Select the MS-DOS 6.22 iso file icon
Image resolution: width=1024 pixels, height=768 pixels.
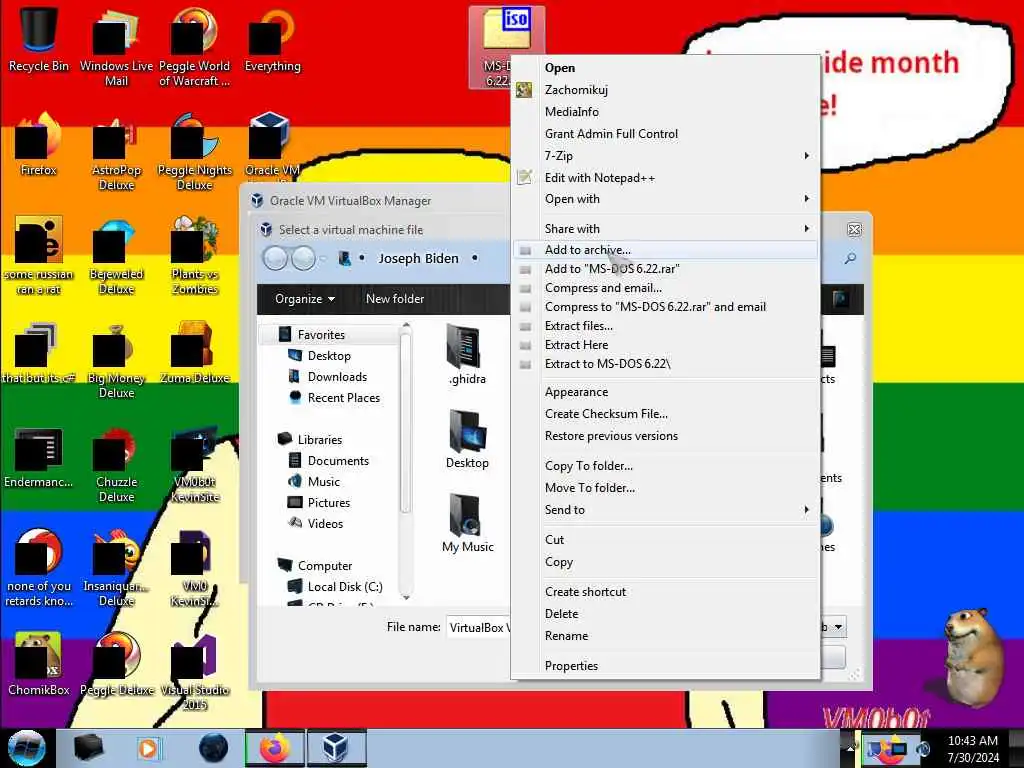[506, 29]
